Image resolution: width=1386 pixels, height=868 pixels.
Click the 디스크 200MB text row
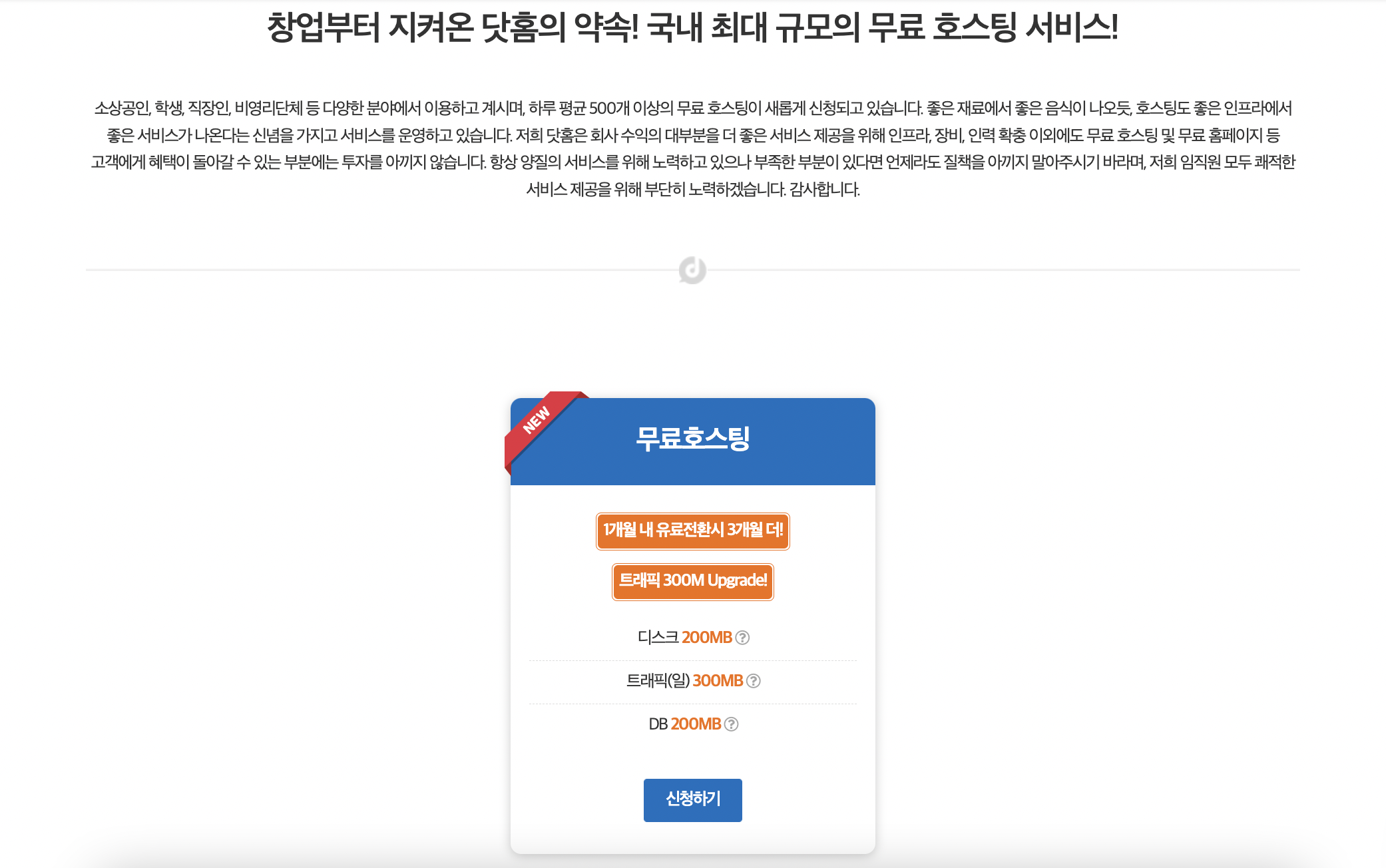(x=692, y=638)
